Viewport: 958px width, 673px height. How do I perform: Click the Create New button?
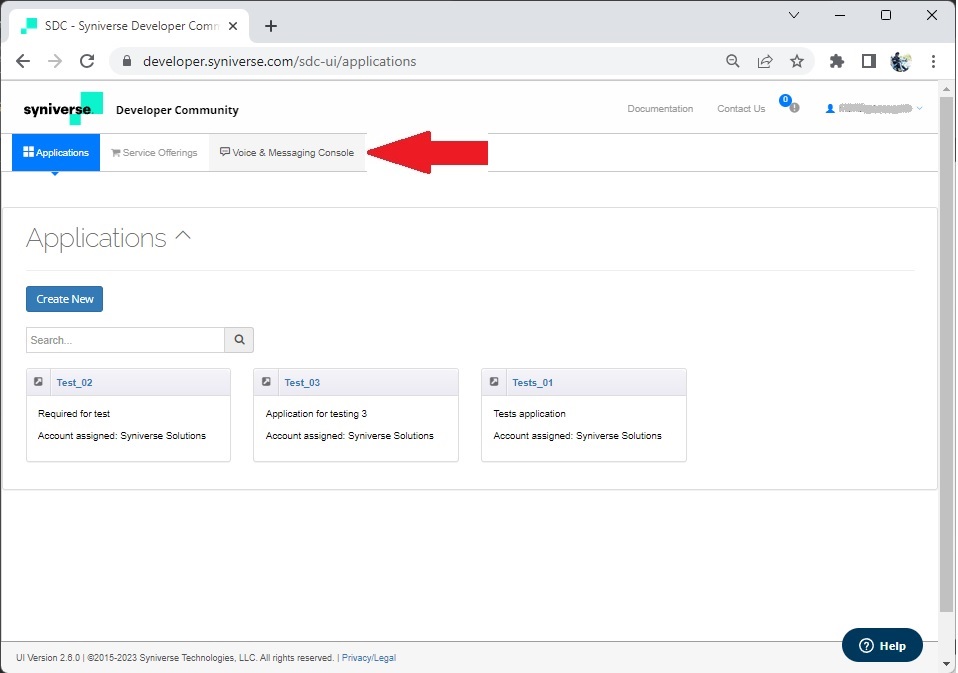64,299
